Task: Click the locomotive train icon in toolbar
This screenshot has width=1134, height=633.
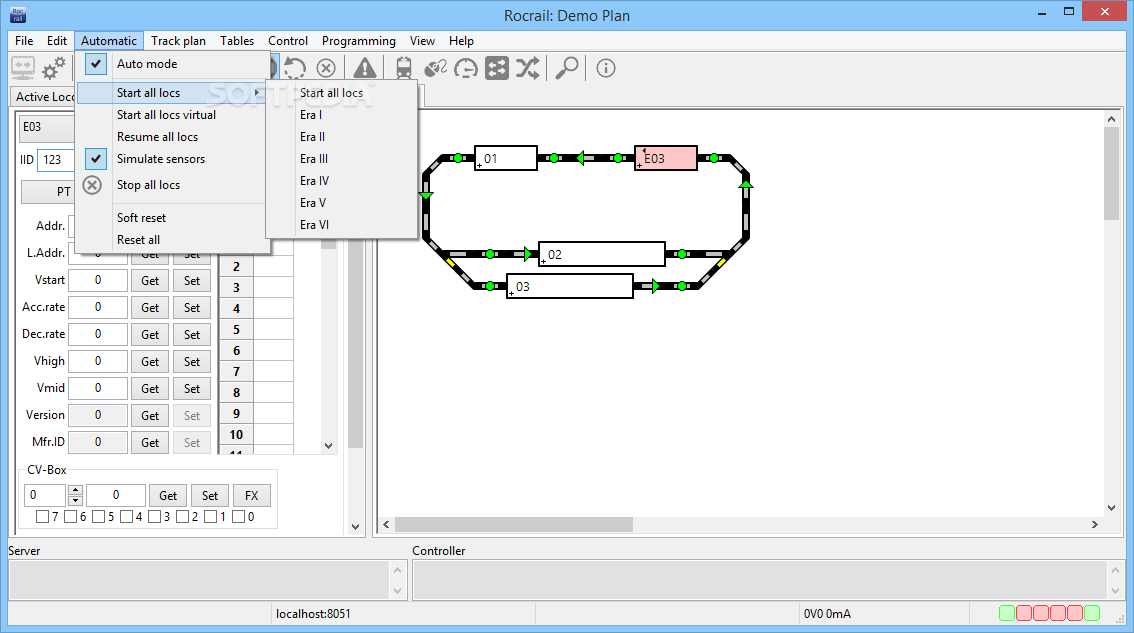Action: pyautogui.click(x=404, y=68)
